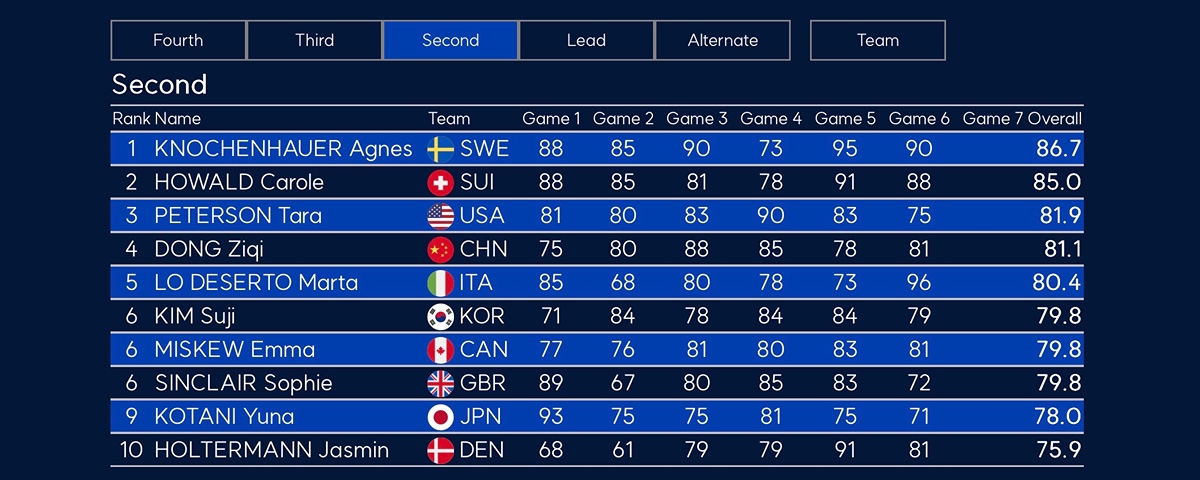Open the Team statistics tab
This screenshot has height=480, width=1200.
[x=877, y=41]
